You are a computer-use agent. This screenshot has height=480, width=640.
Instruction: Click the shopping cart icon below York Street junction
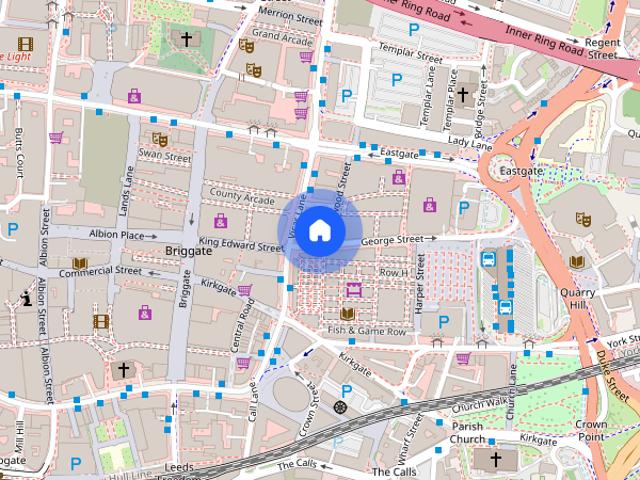(x=463, y=358)
